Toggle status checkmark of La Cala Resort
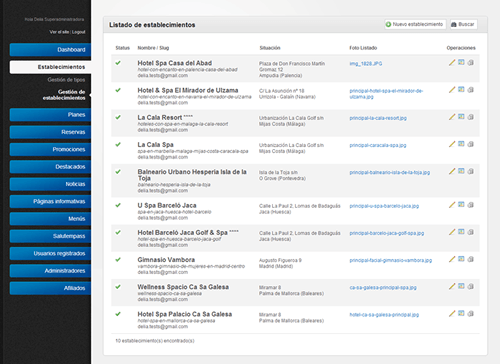 [x=118, y=117]
